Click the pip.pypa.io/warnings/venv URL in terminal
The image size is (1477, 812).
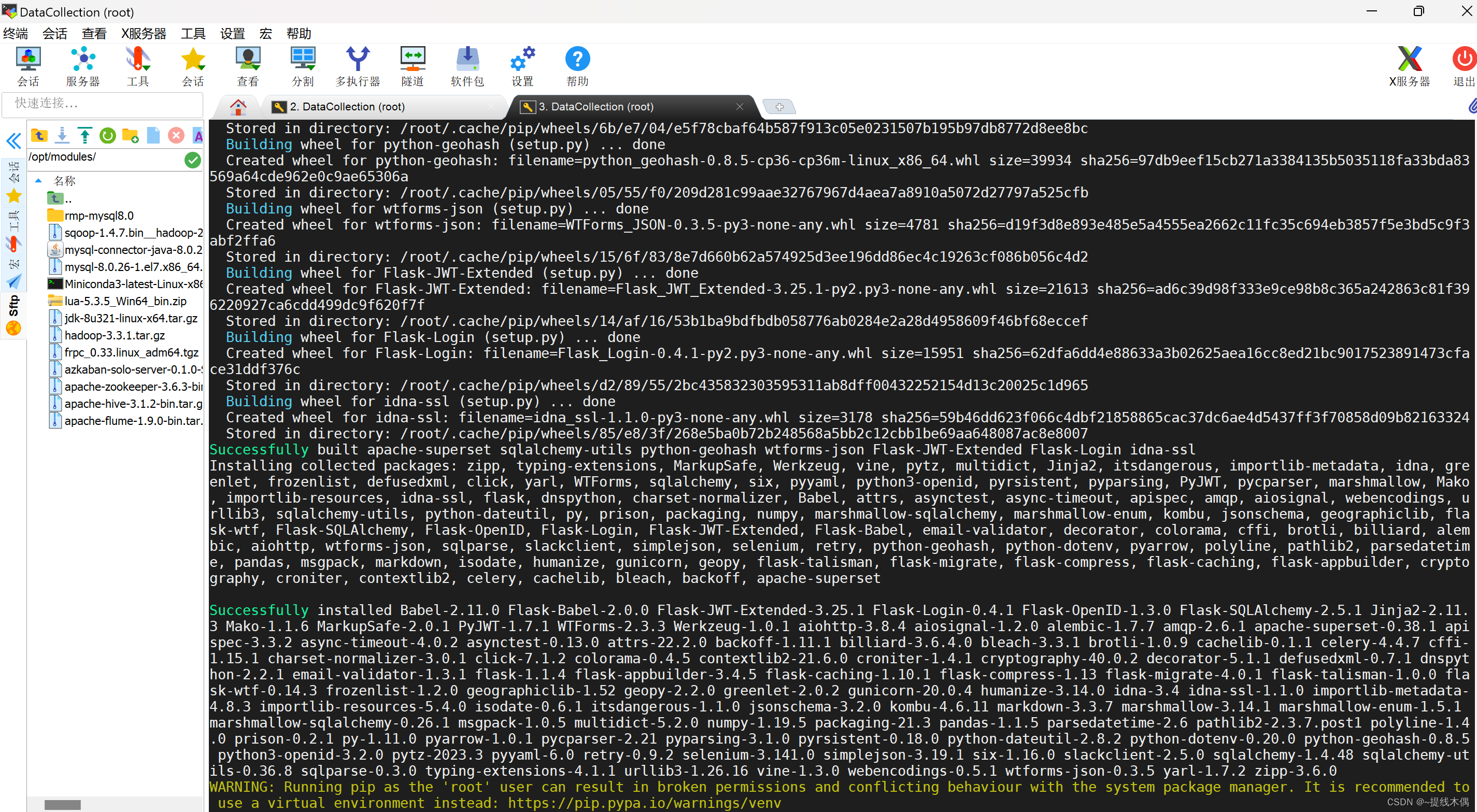(645, 803)
